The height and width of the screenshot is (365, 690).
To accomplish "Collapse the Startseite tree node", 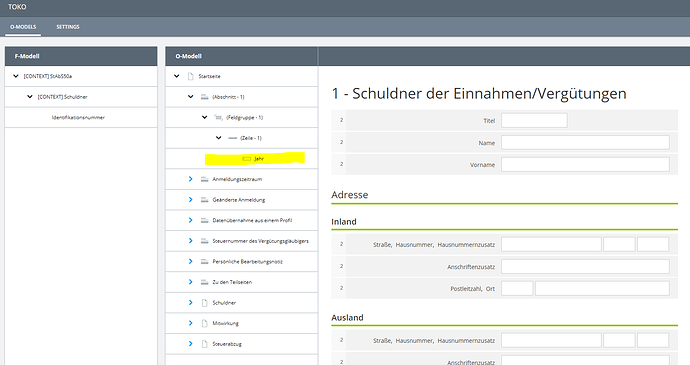I will (176, 76).
